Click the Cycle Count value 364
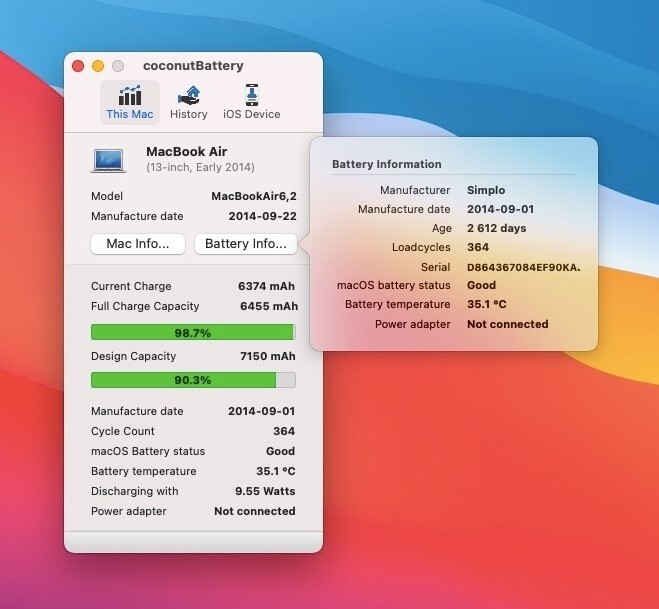This screenshot has height=609, width=659. [x=284, y=431]
